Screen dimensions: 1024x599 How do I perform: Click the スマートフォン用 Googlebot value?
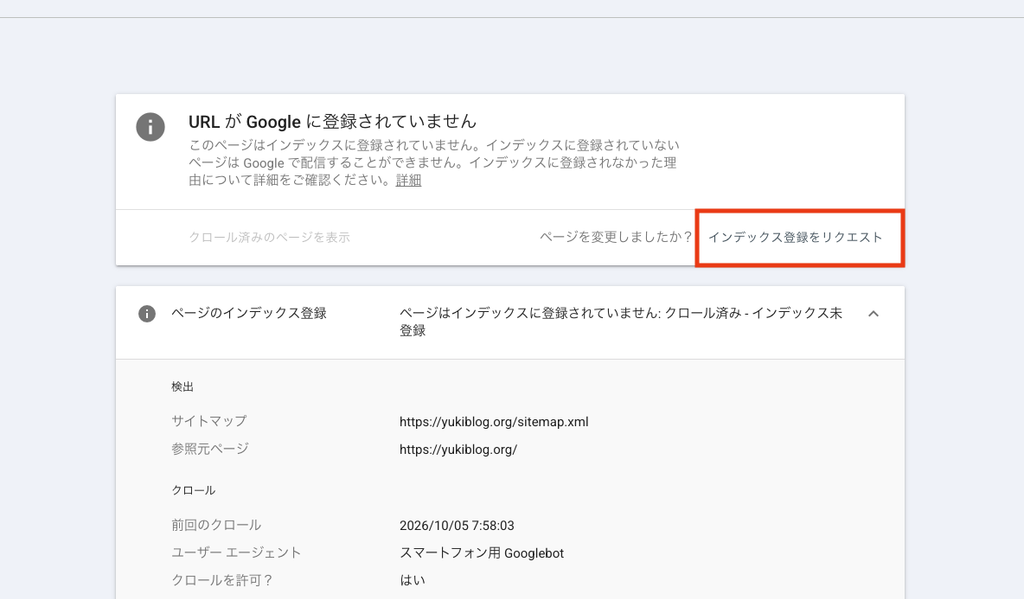click(x=481, y=553)
